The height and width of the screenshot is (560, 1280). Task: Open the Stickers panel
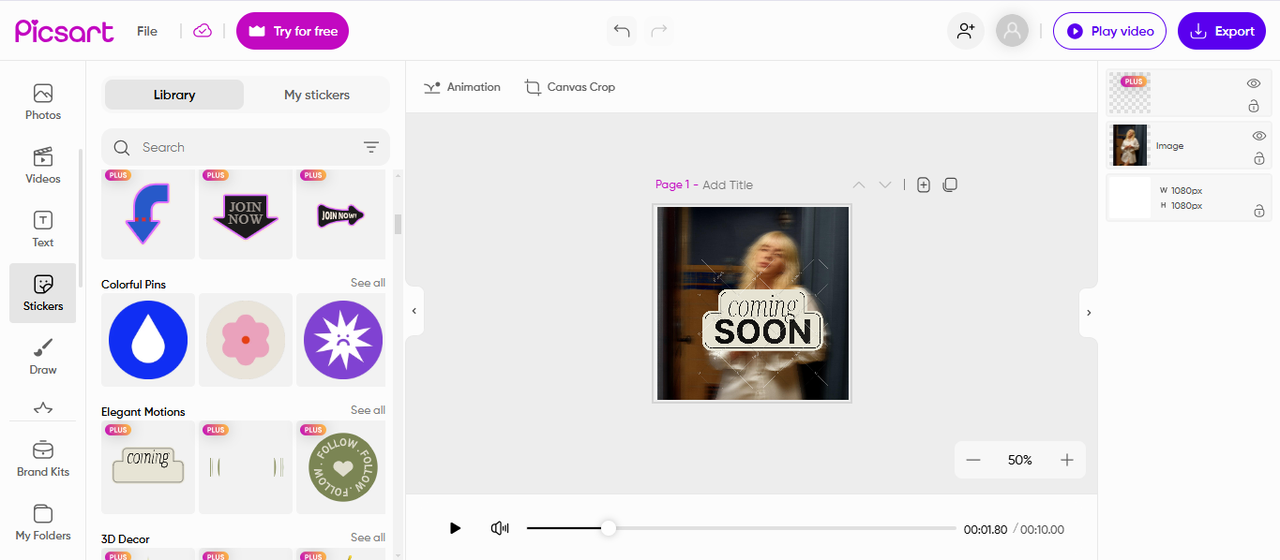click(x=43, y=293)
